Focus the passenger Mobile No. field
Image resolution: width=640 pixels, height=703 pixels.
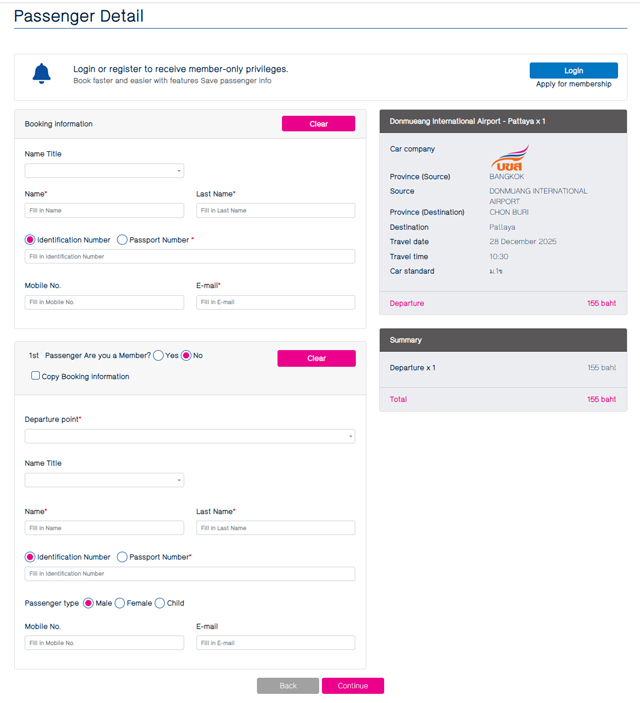104,643
